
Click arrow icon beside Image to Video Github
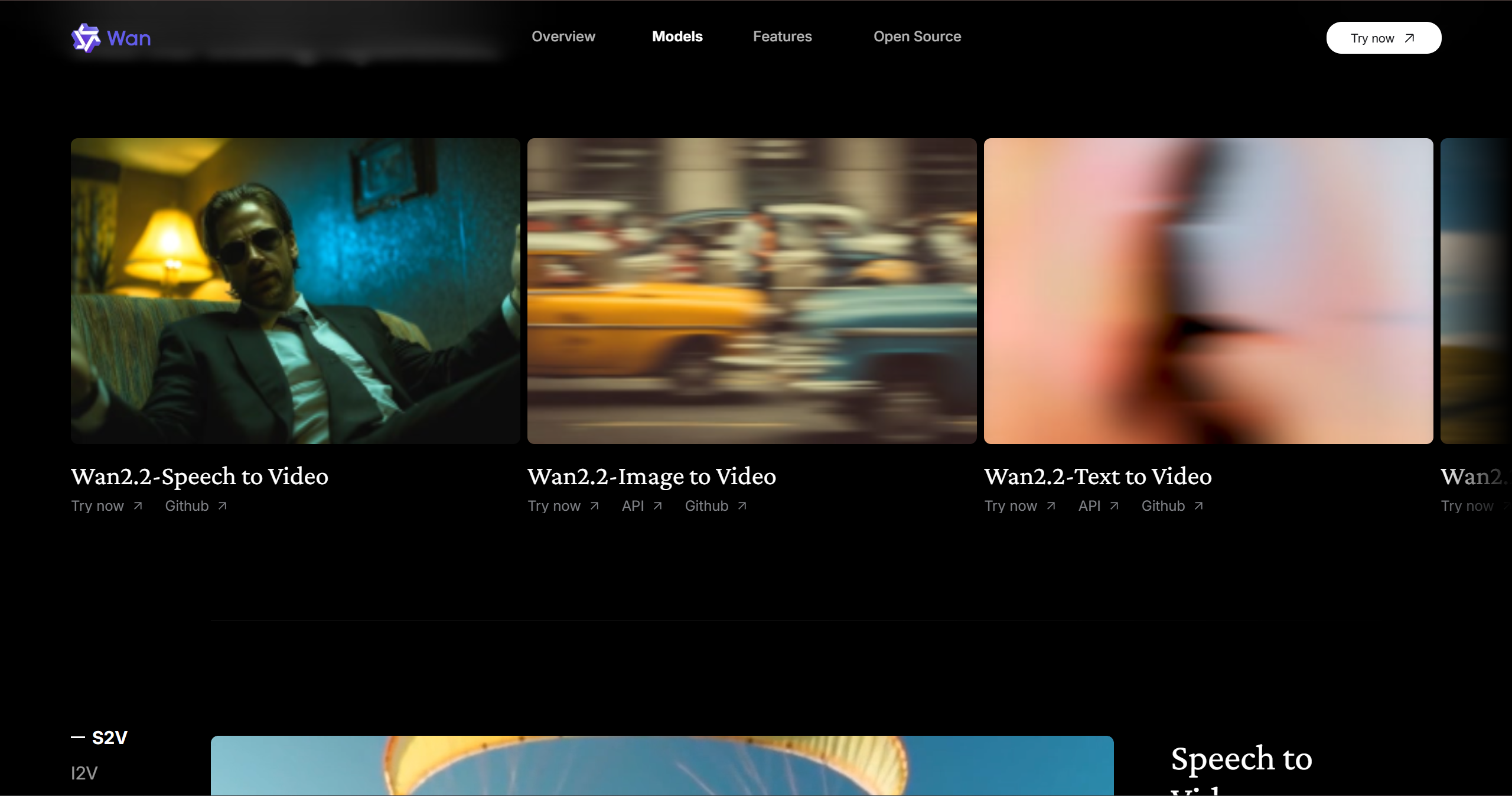click(x=742, y=505)
